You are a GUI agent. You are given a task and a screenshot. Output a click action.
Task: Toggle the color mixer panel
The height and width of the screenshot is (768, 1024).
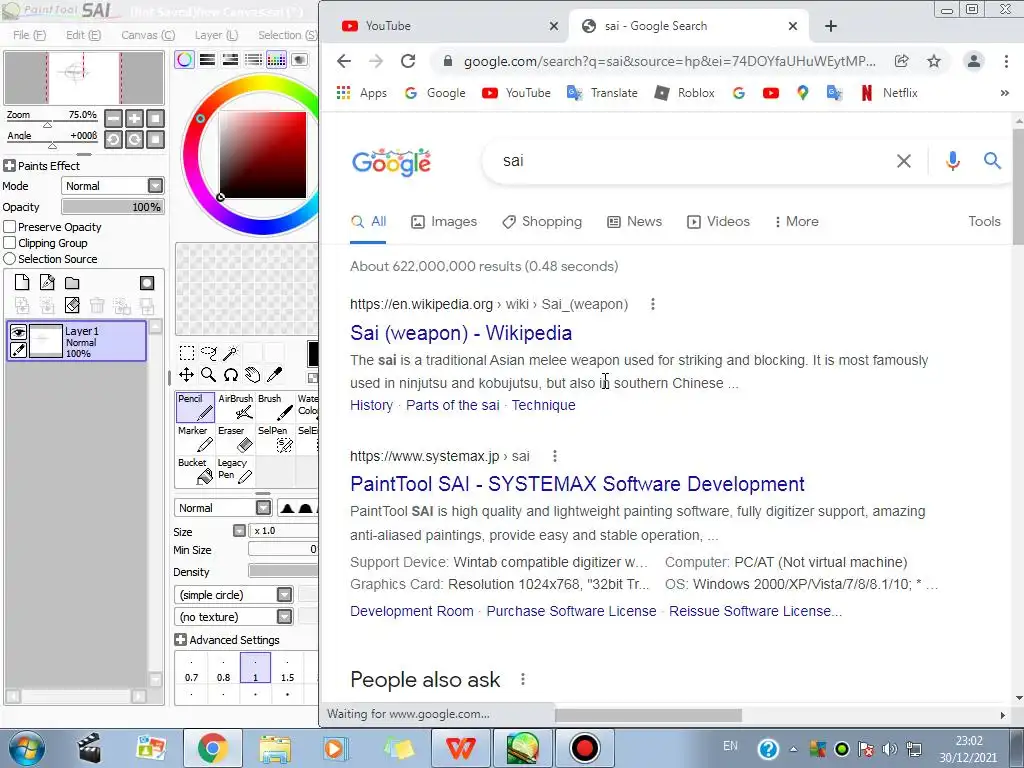[253, 60]
